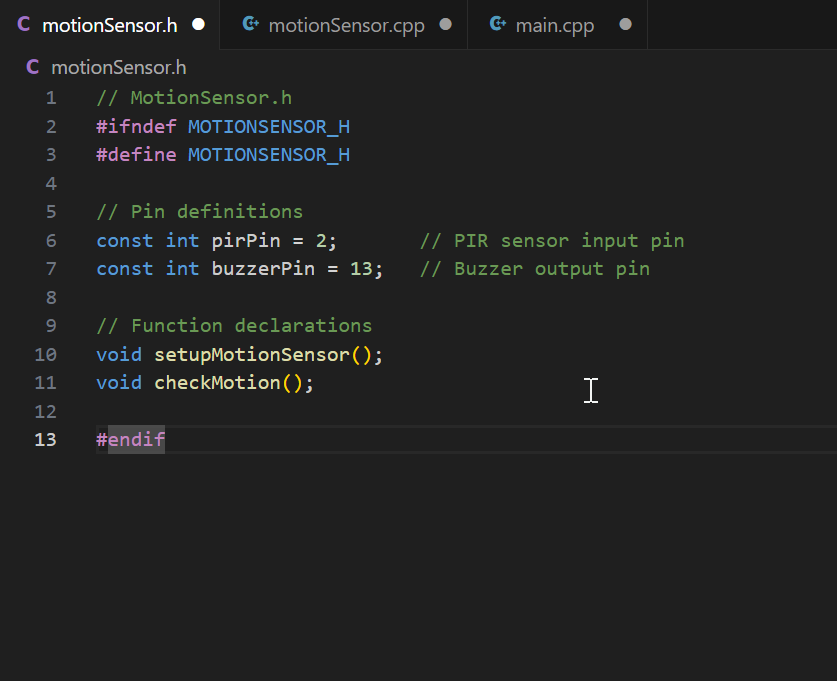Click the setupMotionSensor function name
Screen dimensions: 837x681
[x=252, y=355]
